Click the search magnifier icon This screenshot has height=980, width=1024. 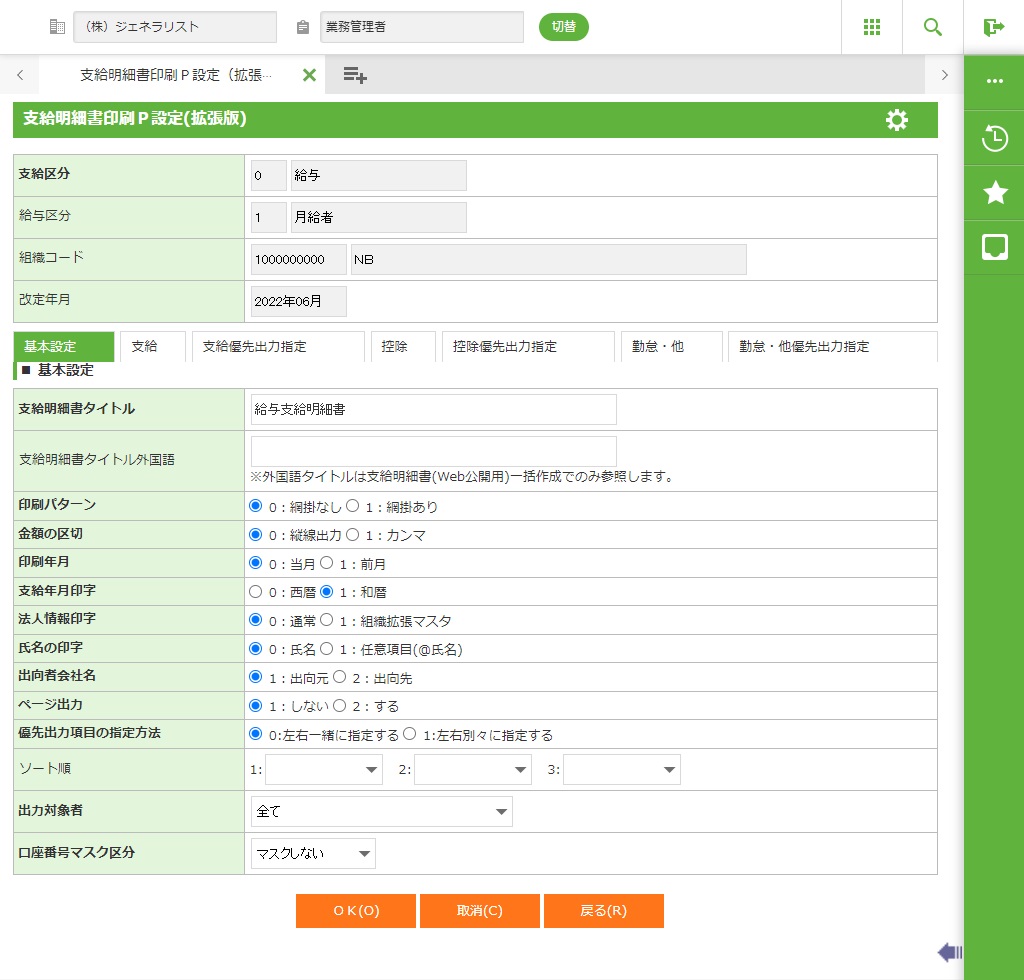tap(933, 27)
